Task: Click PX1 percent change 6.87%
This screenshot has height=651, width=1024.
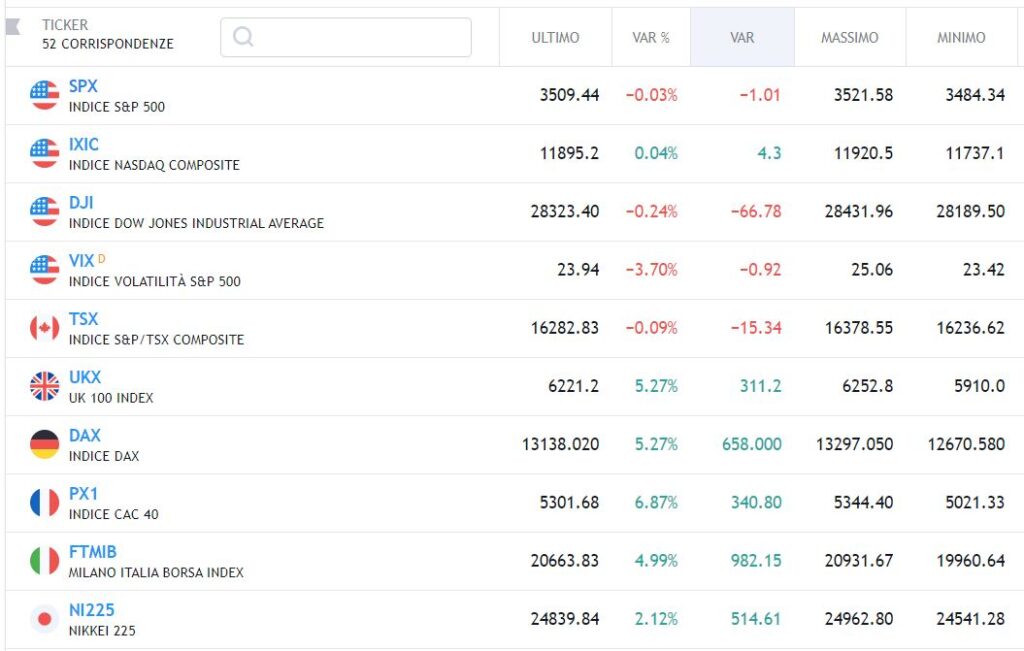Action: click(656, 503)
